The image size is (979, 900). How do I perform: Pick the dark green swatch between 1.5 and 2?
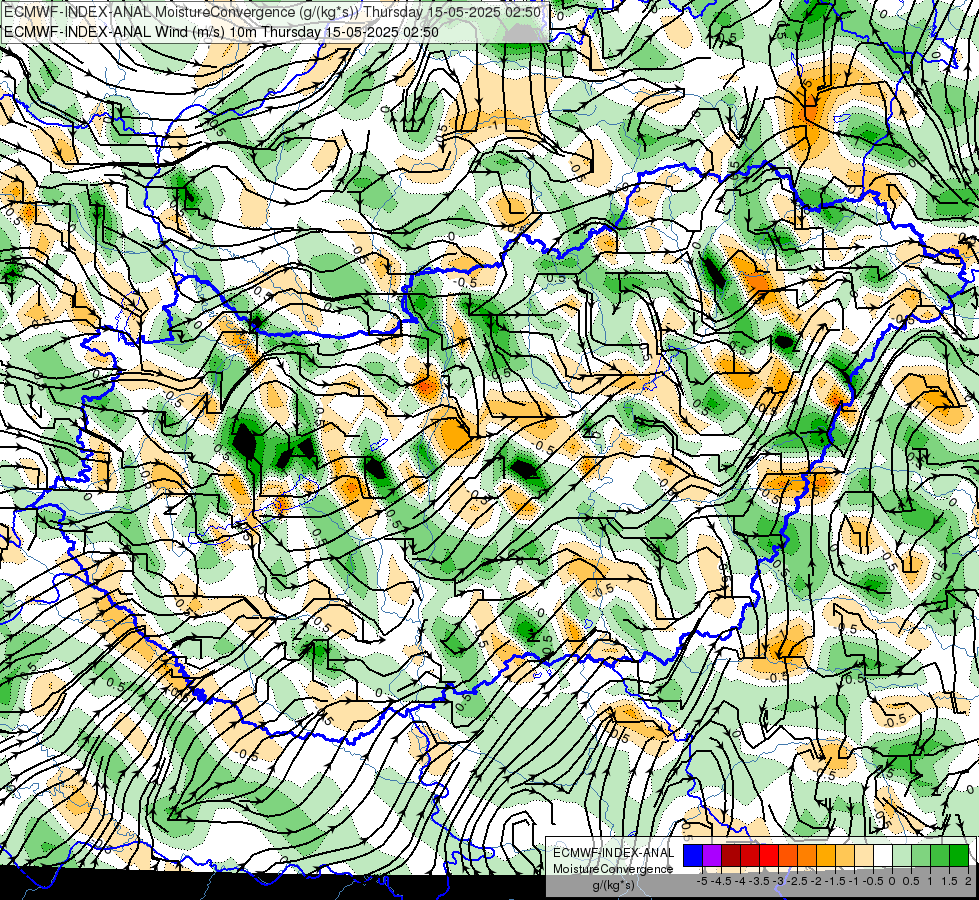pyautogui.click(x=959, y=855)
